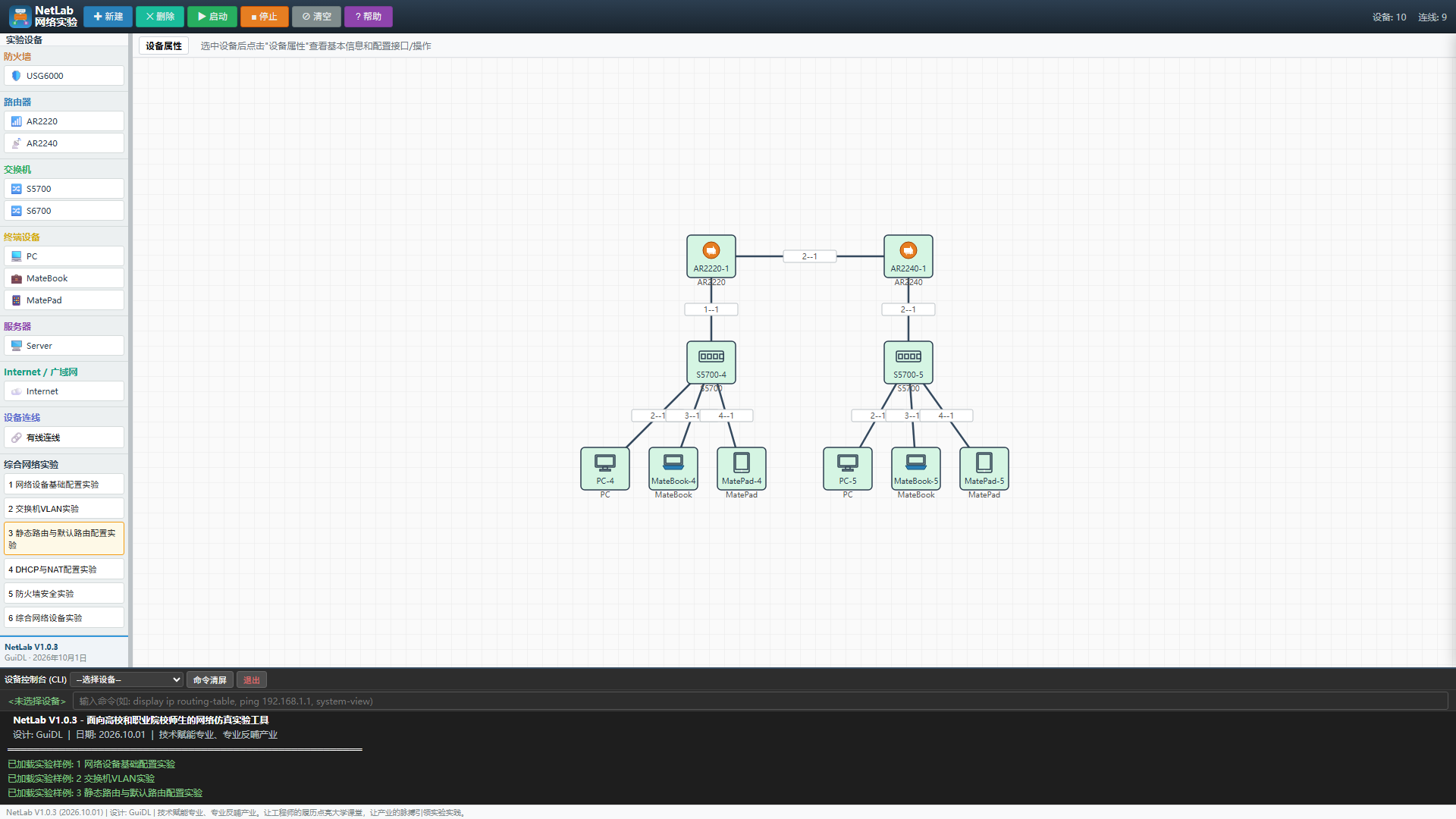Open the 选择设备 CLI device dropdown
Viewport: 1456px width, 819px height.
[x=127, y=680]
